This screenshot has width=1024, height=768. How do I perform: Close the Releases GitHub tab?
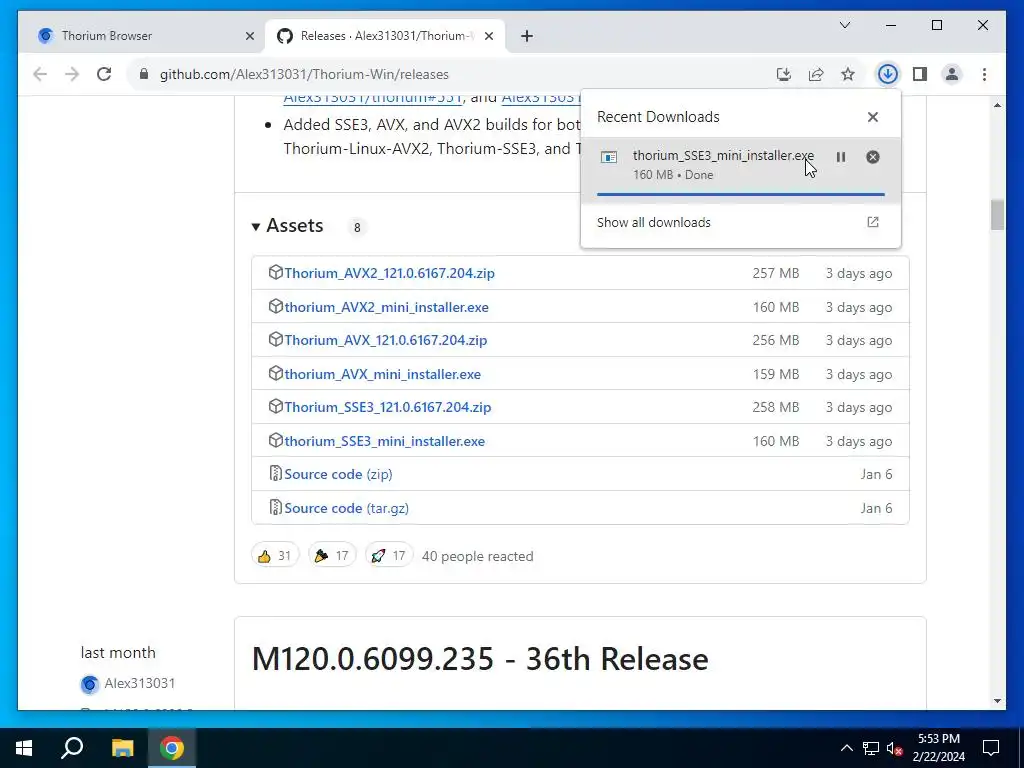click(488, 36)
